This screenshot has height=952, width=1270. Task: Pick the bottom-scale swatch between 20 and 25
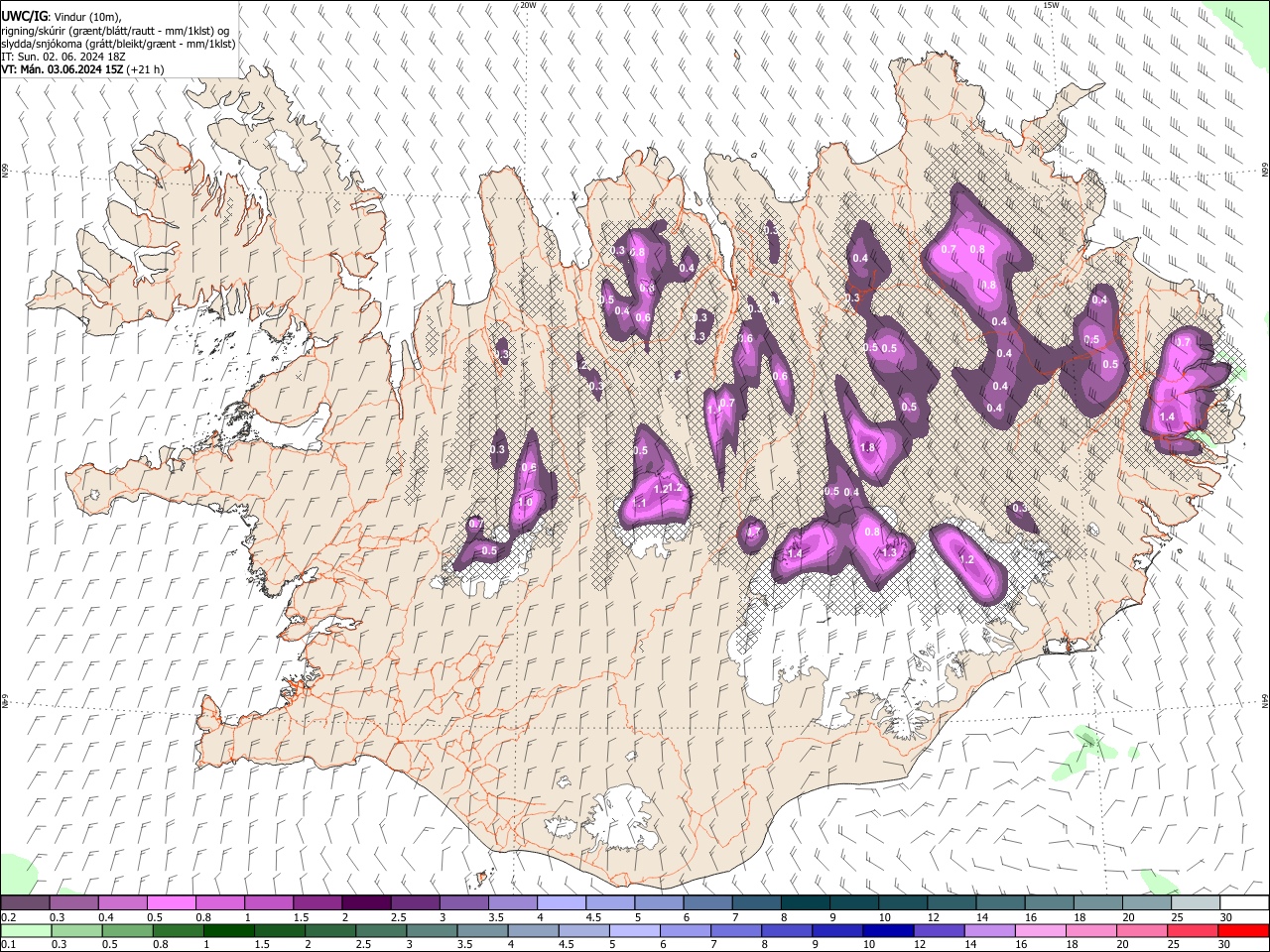(x=1141, y=931)
